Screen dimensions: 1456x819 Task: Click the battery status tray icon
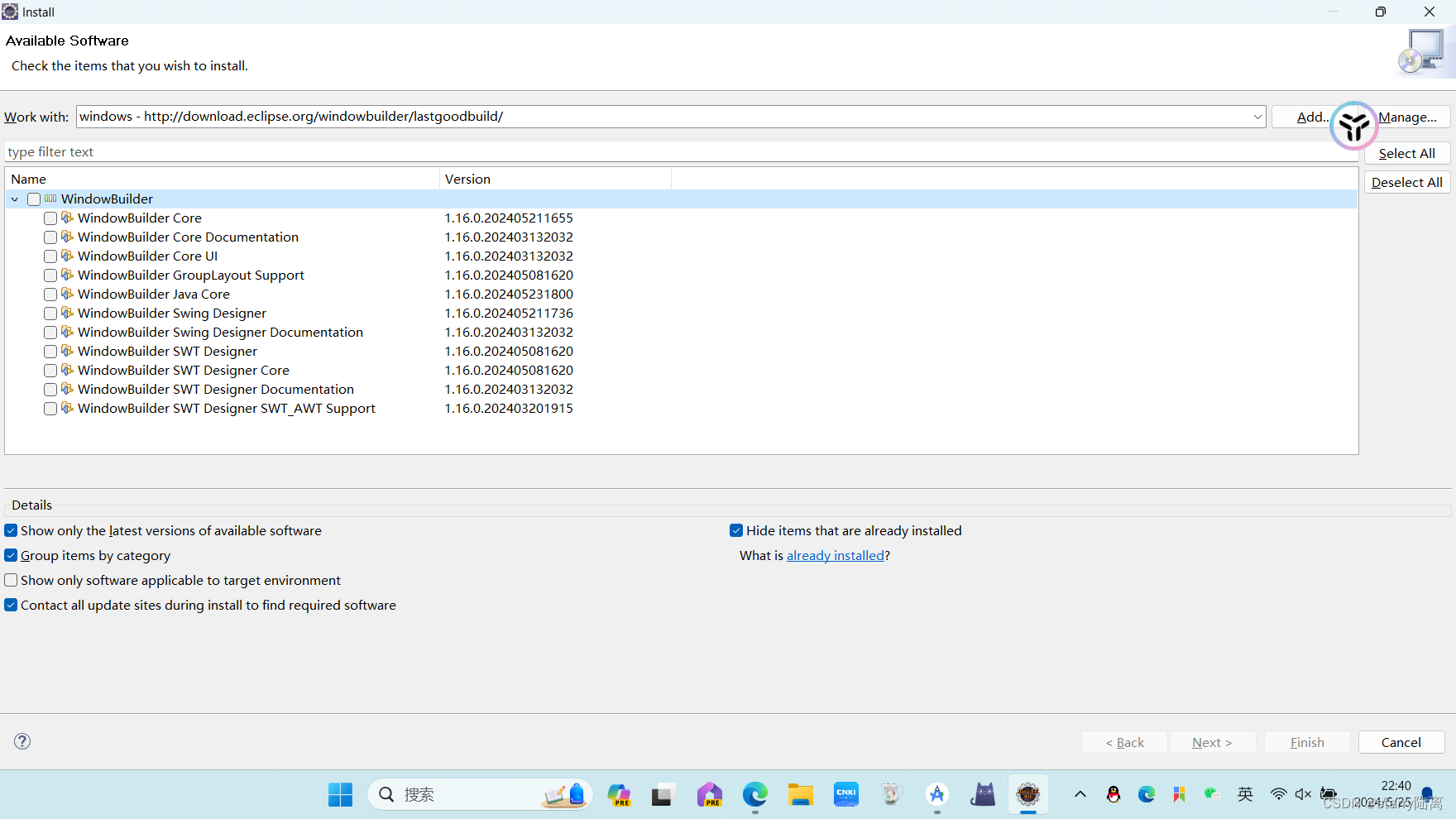[x=1329, y=794]
